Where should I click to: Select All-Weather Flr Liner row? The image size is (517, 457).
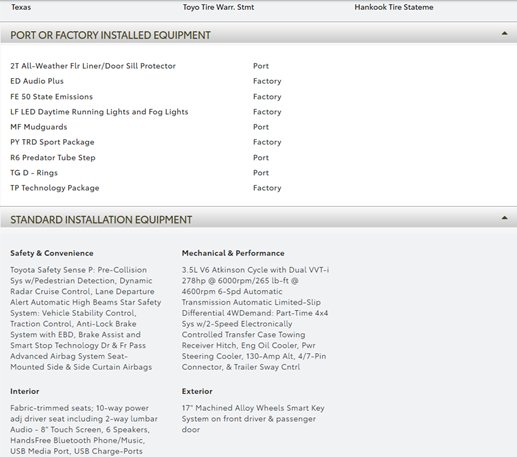(x=146, y=66)
